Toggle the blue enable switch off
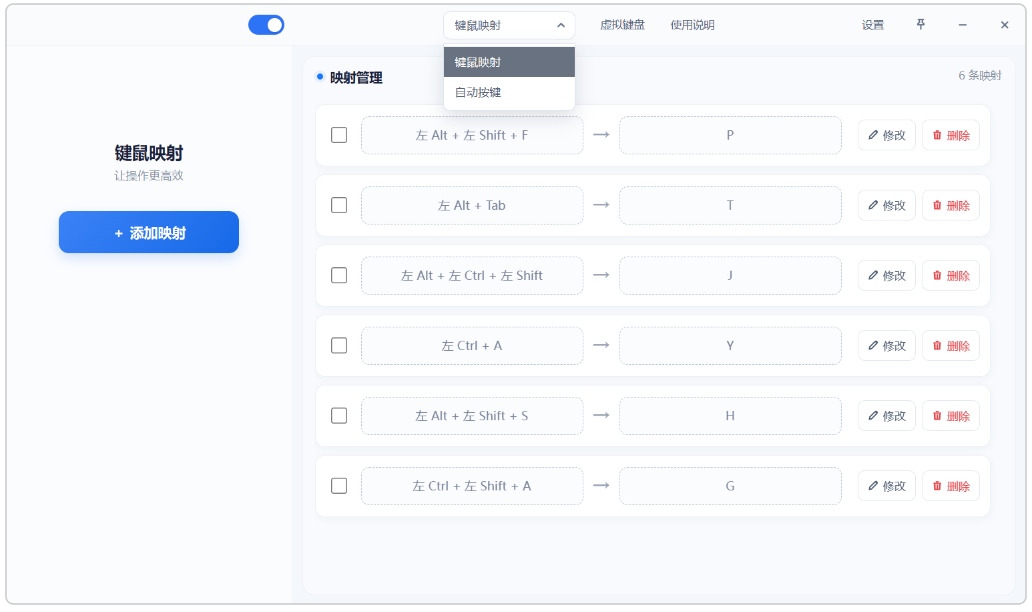The image size is (1032, 612). click(266, 25)
